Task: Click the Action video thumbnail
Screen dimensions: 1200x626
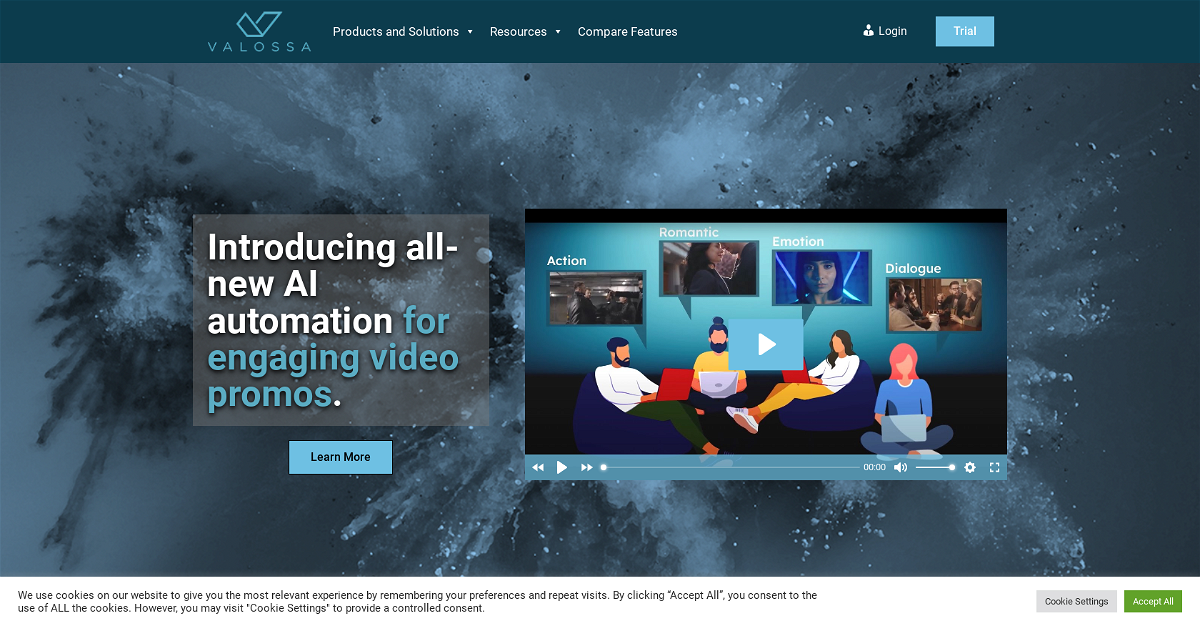Action: (x=596, y=298)
